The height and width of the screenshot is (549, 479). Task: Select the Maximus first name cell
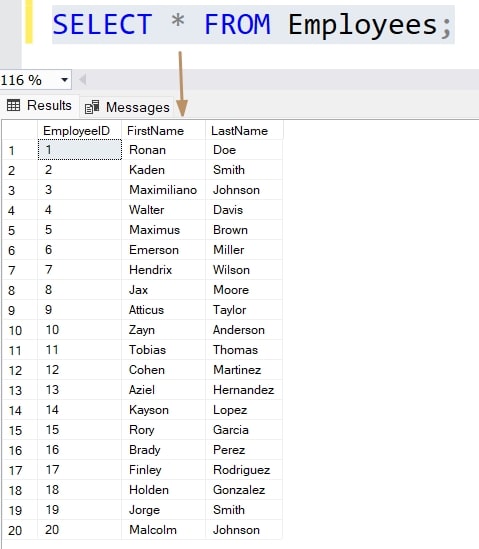(164, 230)
